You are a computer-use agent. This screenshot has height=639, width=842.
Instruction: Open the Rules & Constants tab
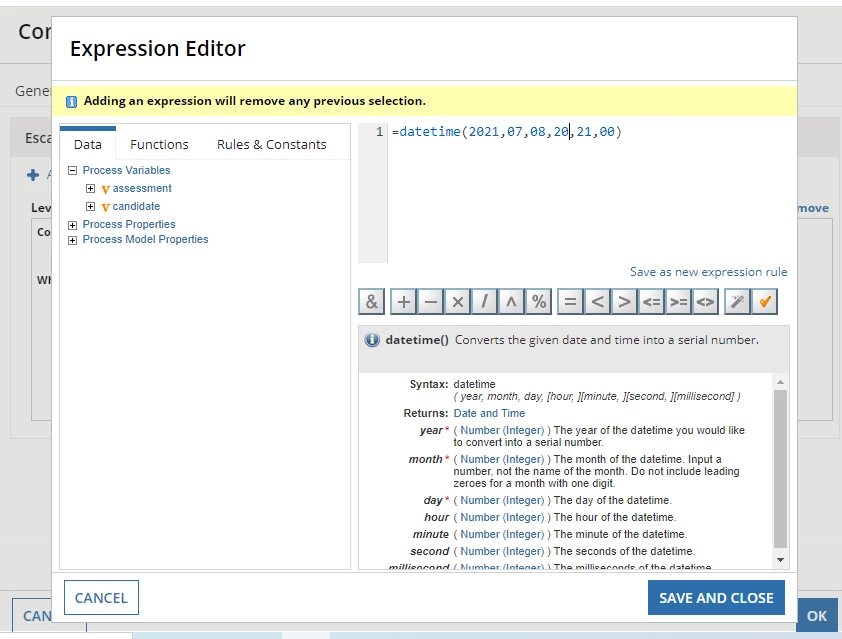click(x=272, y=144)
